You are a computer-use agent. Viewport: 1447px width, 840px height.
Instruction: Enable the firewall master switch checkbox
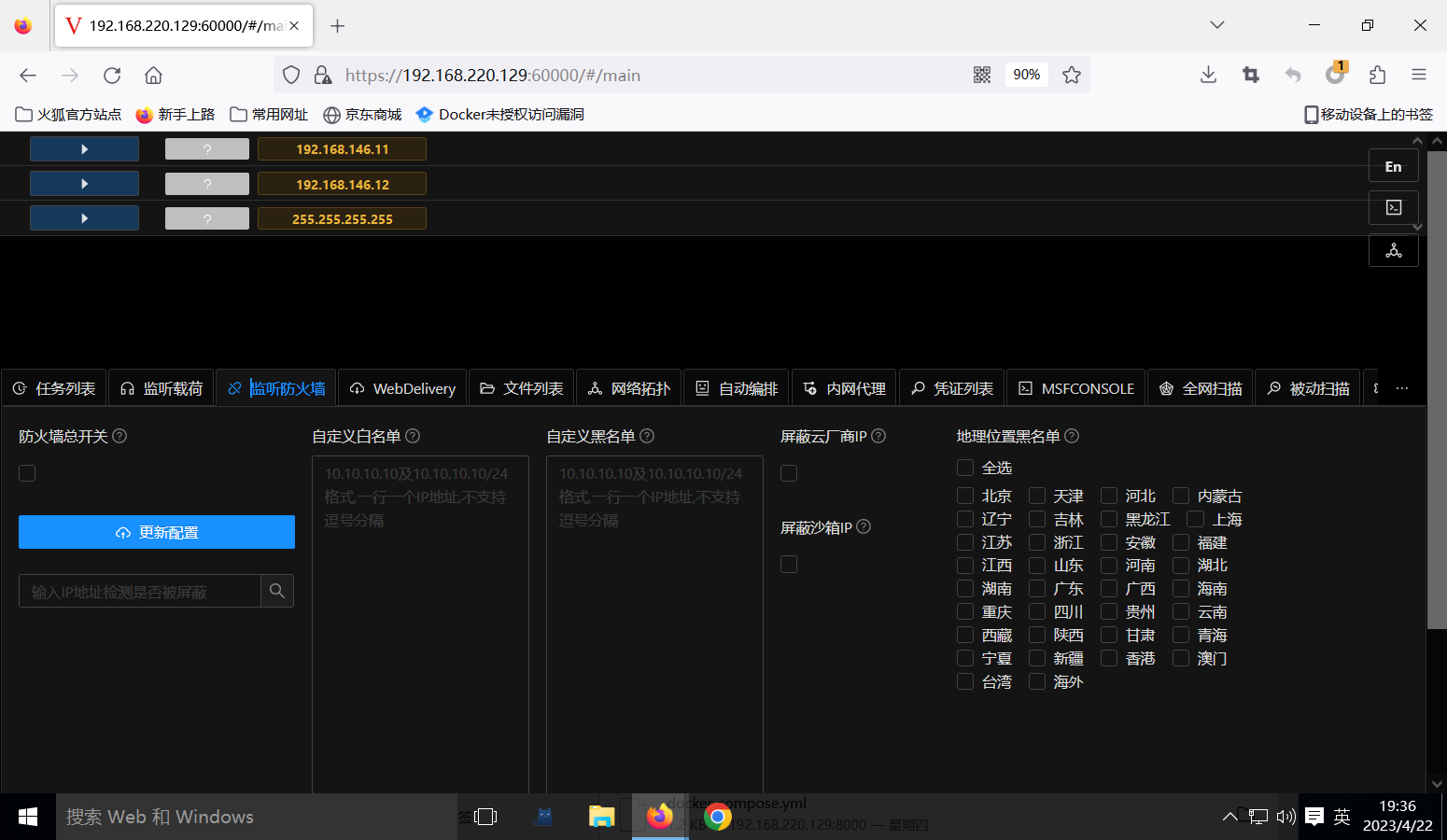pyautogui.click(x=26, y=473)
